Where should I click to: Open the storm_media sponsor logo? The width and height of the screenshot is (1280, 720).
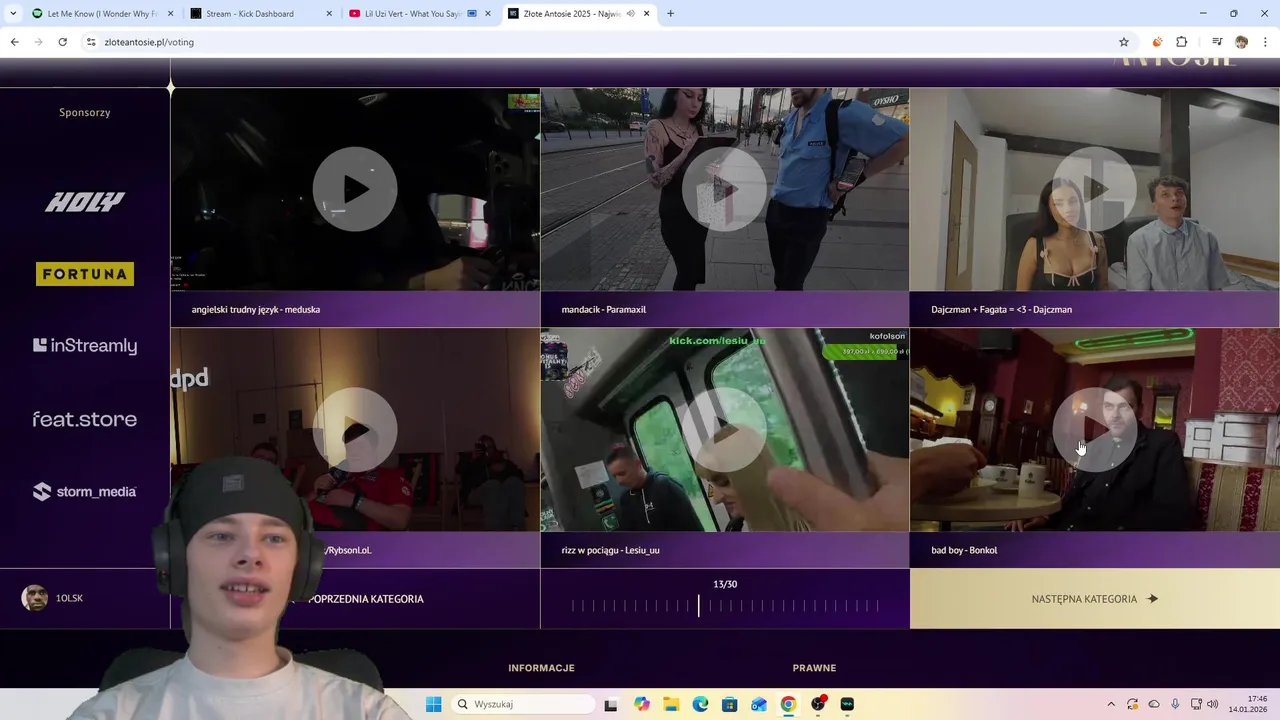coord(85,491)
